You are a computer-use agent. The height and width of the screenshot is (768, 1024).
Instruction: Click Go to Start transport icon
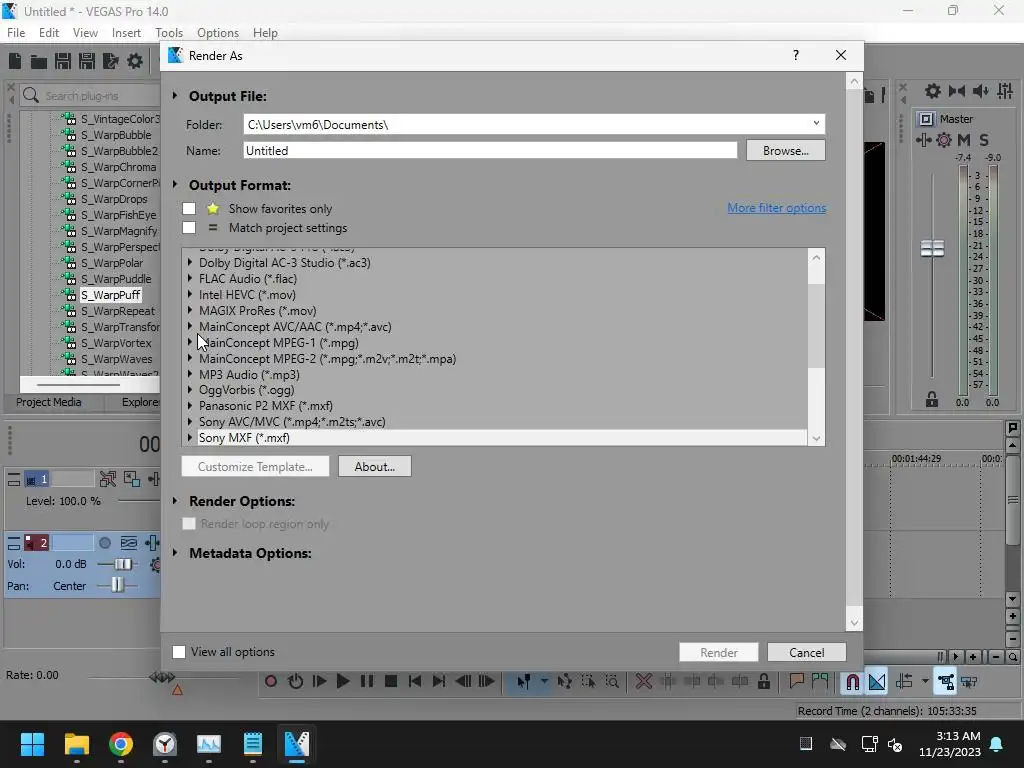point(415,682)
